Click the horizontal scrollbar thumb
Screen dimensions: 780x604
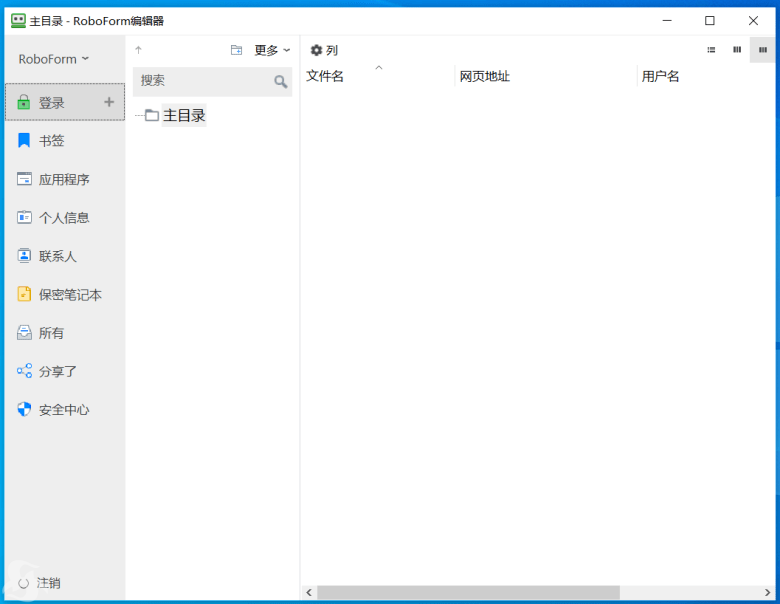pos(468,593)
